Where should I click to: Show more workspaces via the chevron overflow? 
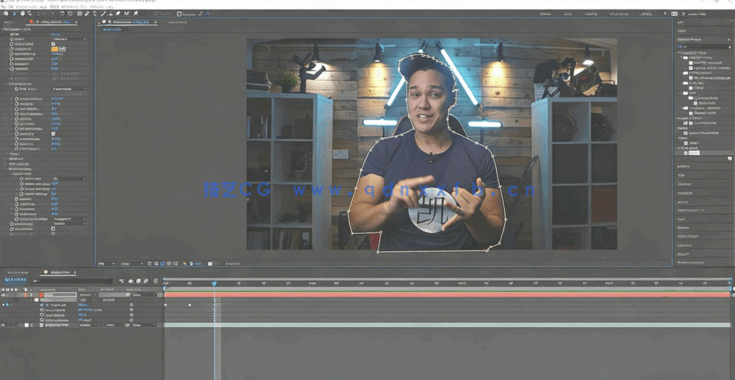point(665,14)
